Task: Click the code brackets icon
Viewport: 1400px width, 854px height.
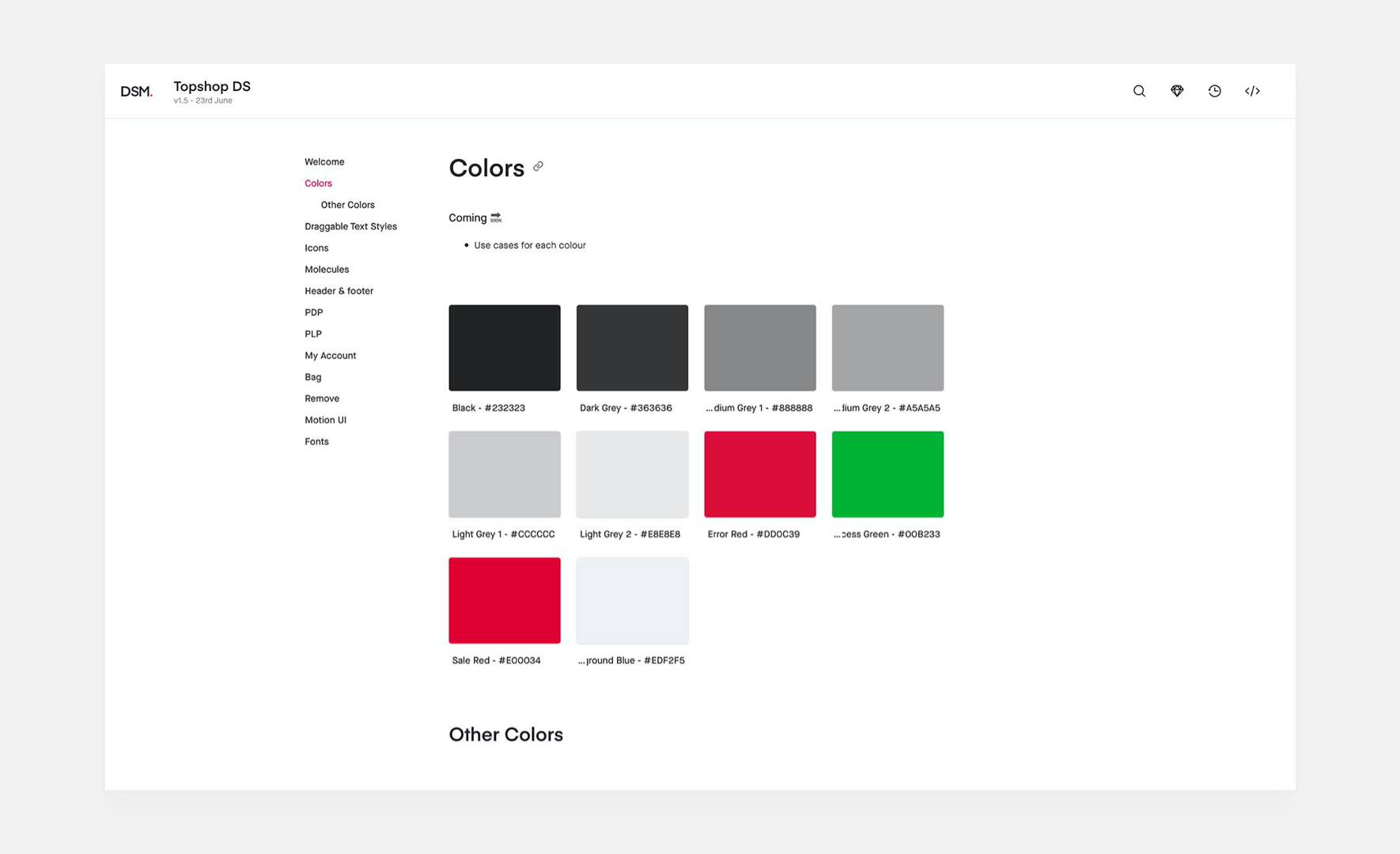Action: (1252, 91)
